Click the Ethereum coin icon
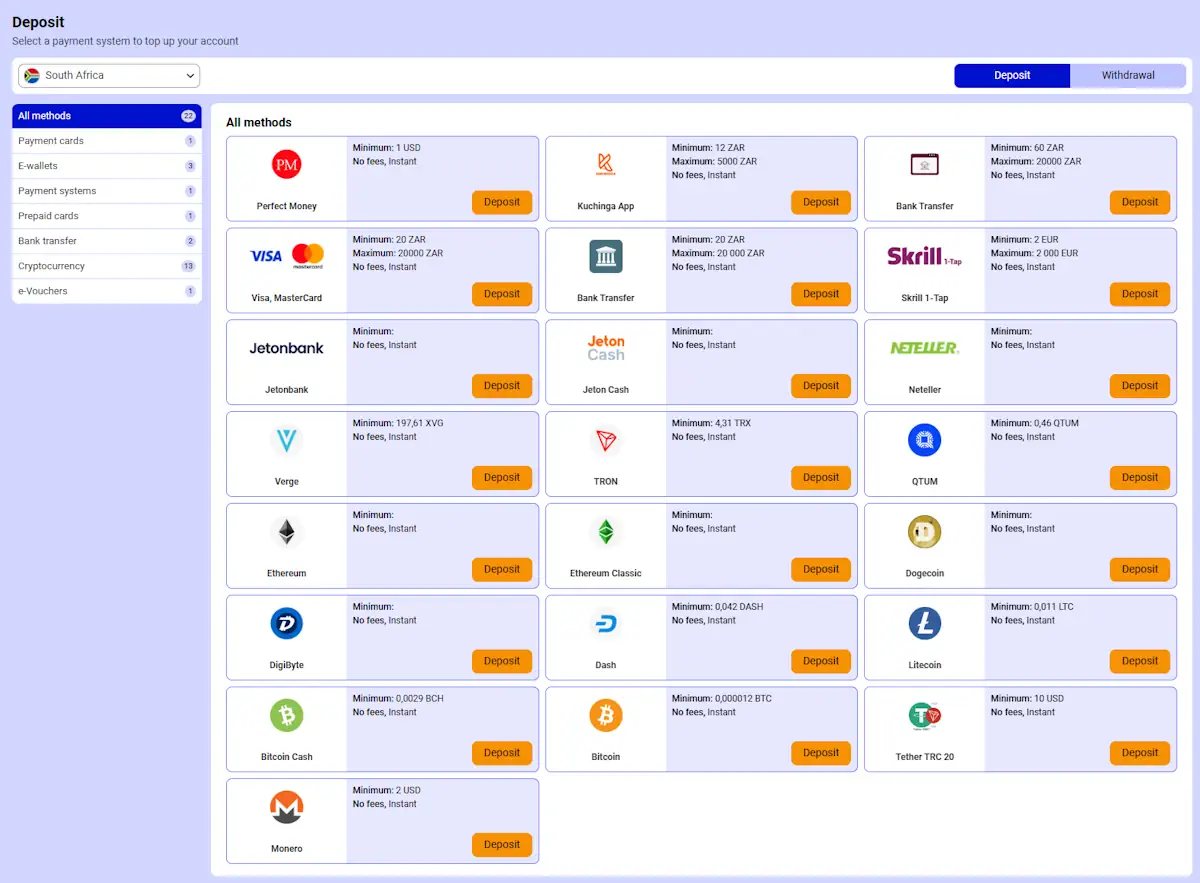Viewport: 1200px width, 883px height. coord(286,532)
